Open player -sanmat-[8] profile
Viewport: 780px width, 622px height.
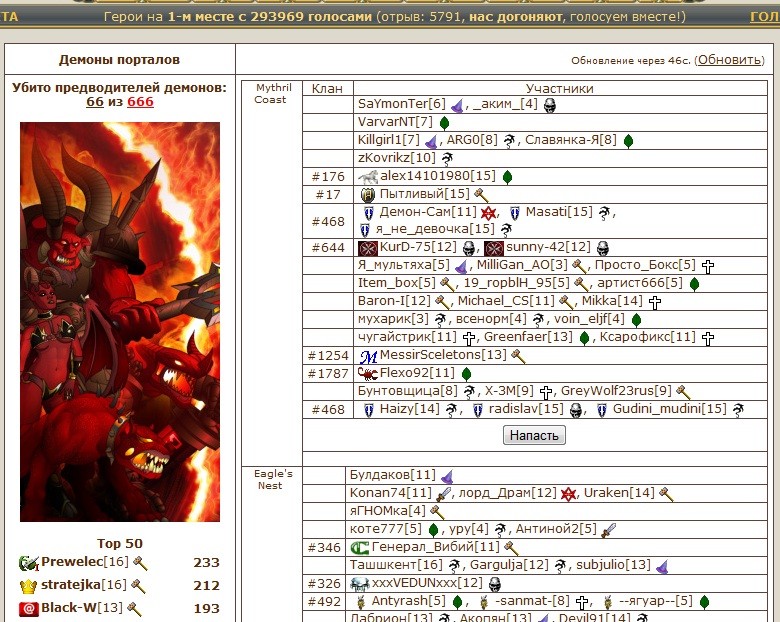coord(532,601)
